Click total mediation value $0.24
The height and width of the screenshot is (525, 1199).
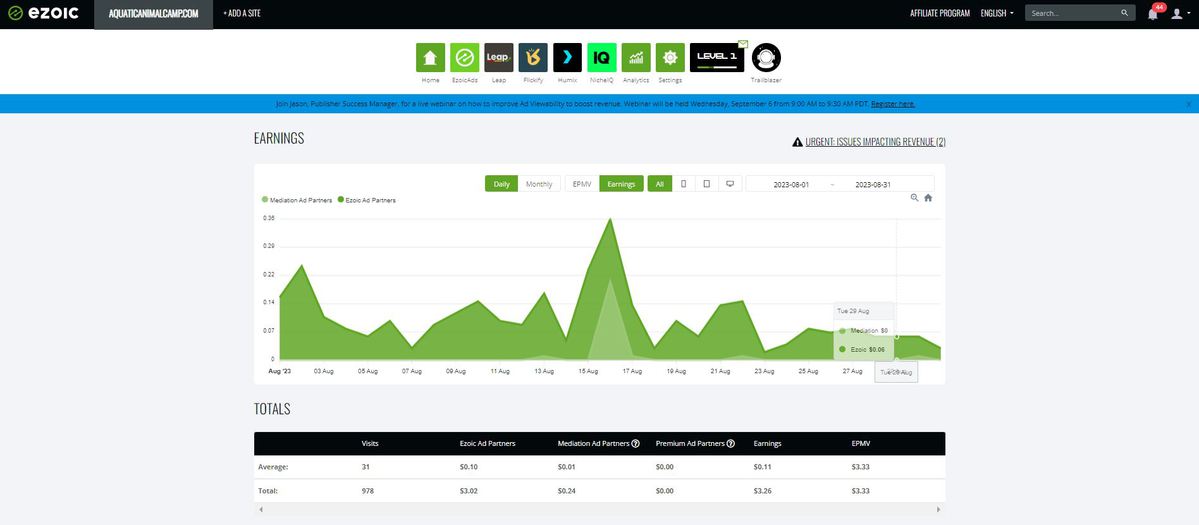point(567,491)
